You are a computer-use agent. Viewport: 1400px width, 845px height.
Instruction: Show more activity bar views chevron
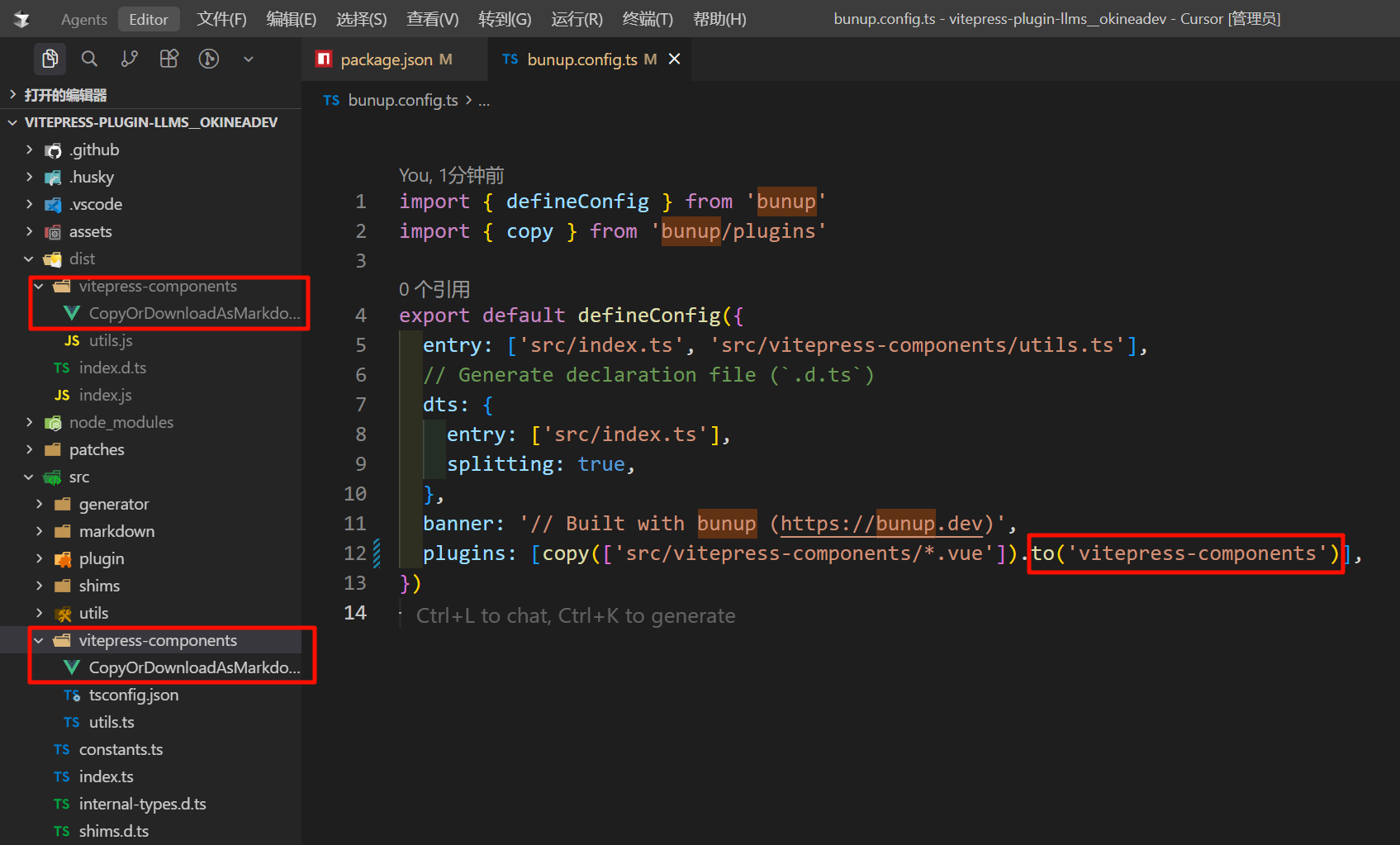point(249,59)
